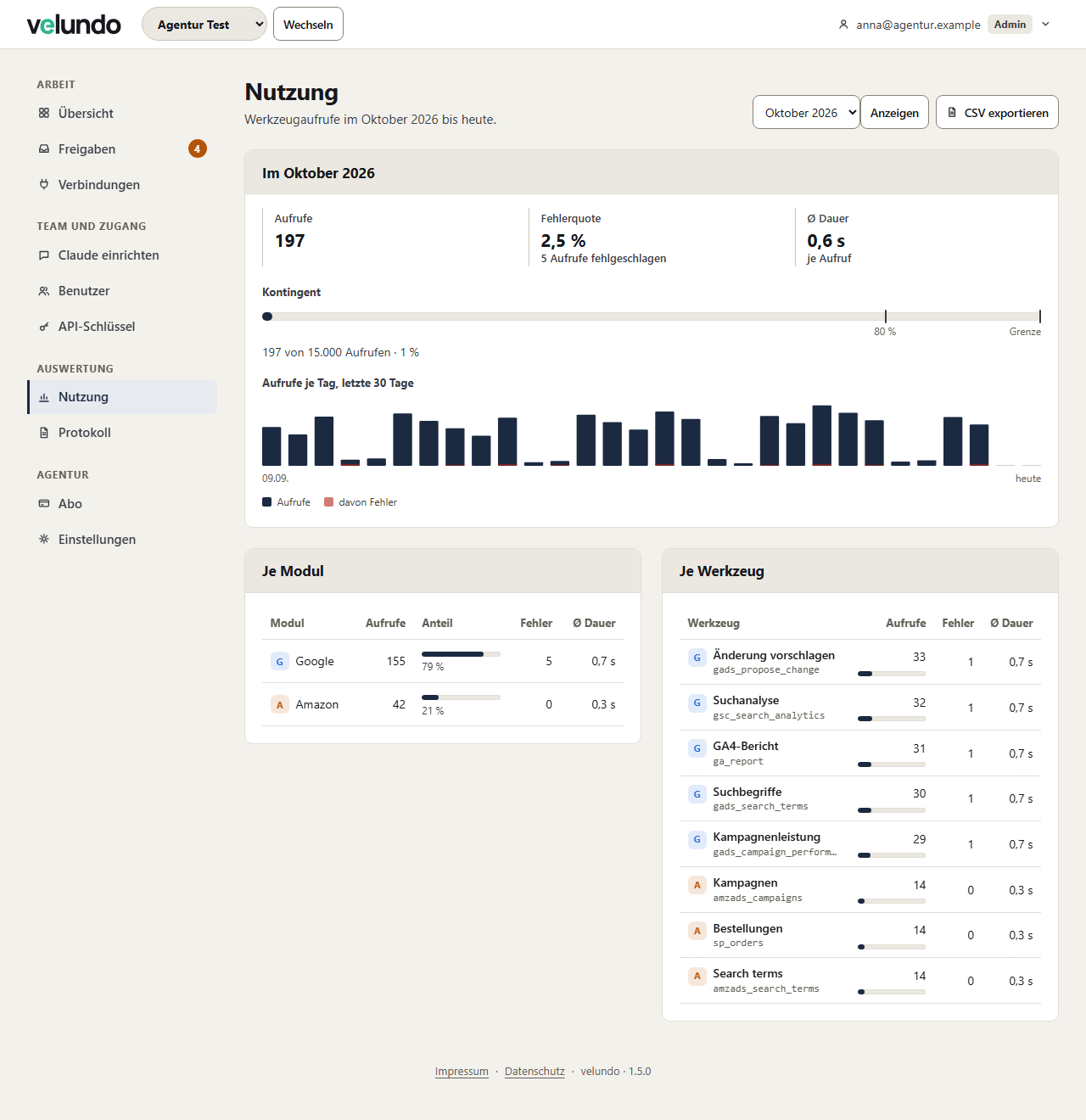The height and width of the screenshot is (1120, 1086).
Task: Export usage with CSV exportieren
Action: tap(997, 112)
